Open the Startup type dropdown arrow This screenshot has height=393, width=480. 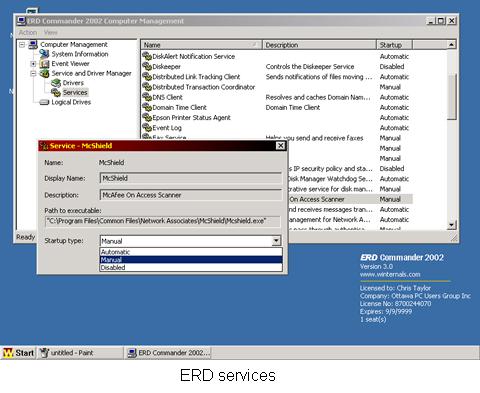(276, 241)
